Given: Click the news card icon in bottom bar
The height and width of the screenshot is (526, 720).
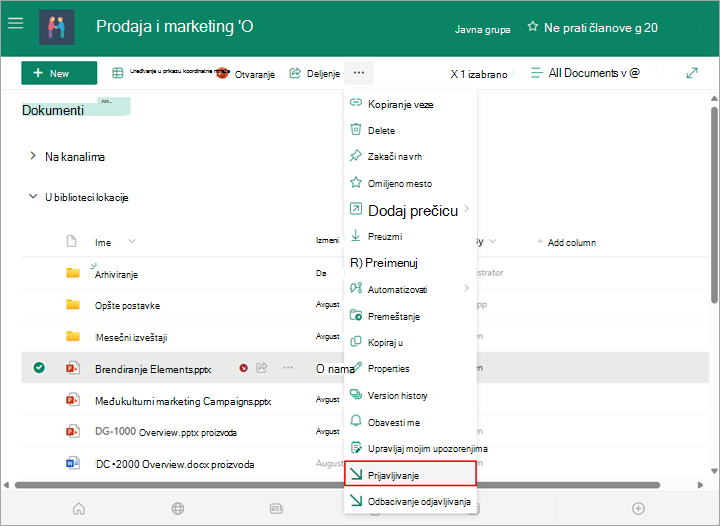Looking at the screenshot, I should 276,509.
